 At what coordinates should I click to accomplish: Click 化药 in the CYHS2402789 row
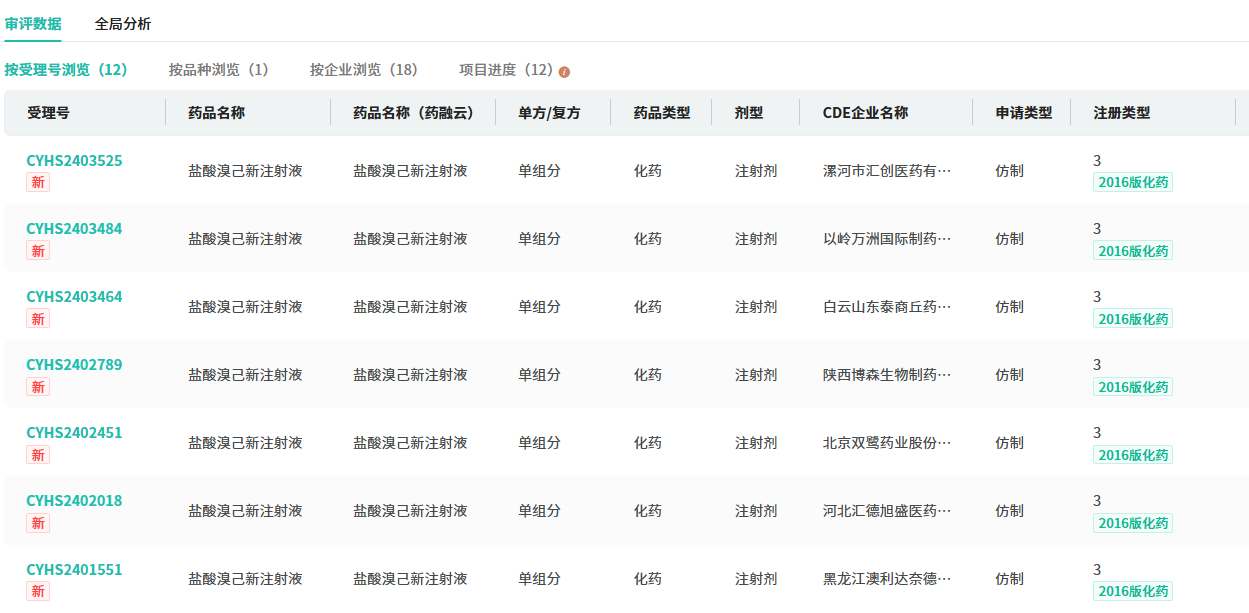tap(648, 375)
